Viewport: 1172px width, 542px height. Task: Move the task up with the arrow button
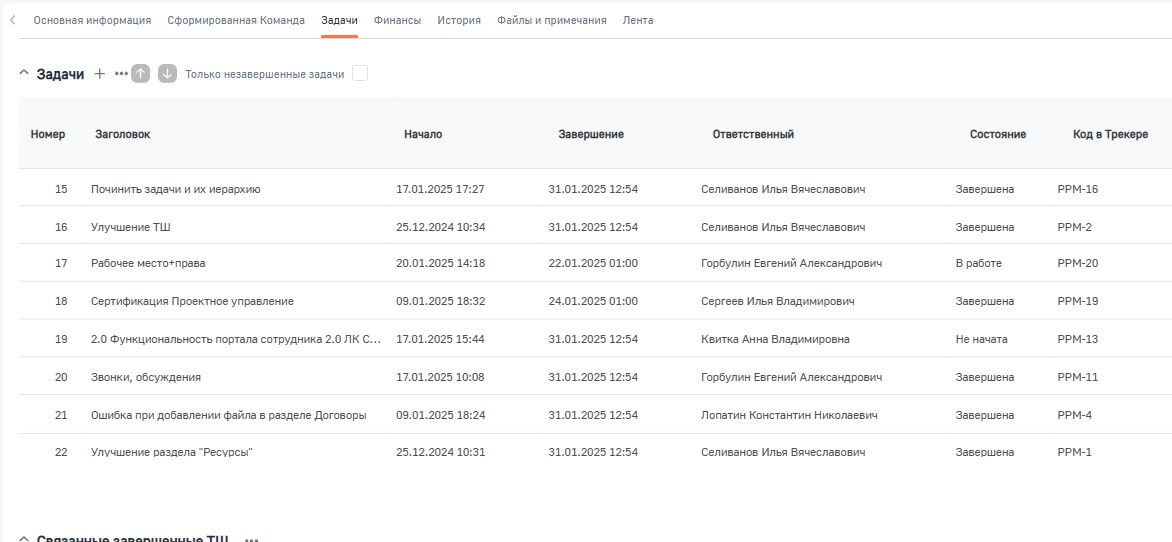tap(141, 73)
